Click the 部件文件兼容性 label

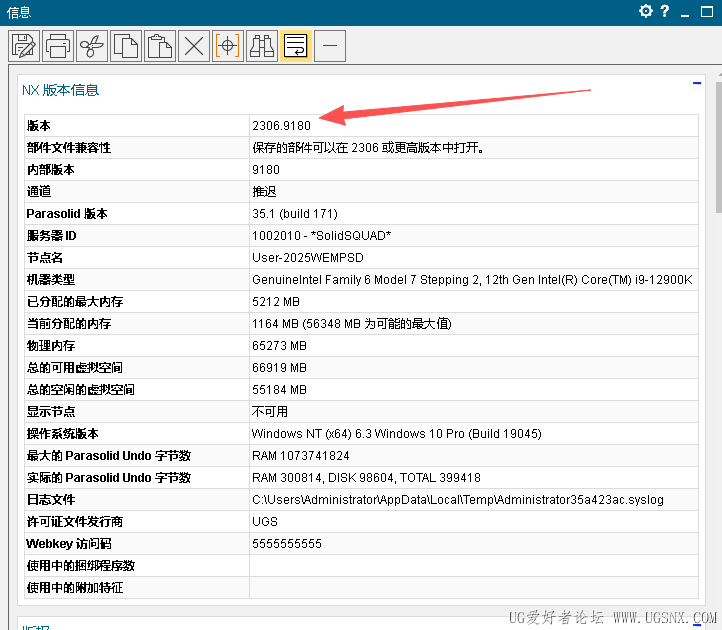click(69, 147)
